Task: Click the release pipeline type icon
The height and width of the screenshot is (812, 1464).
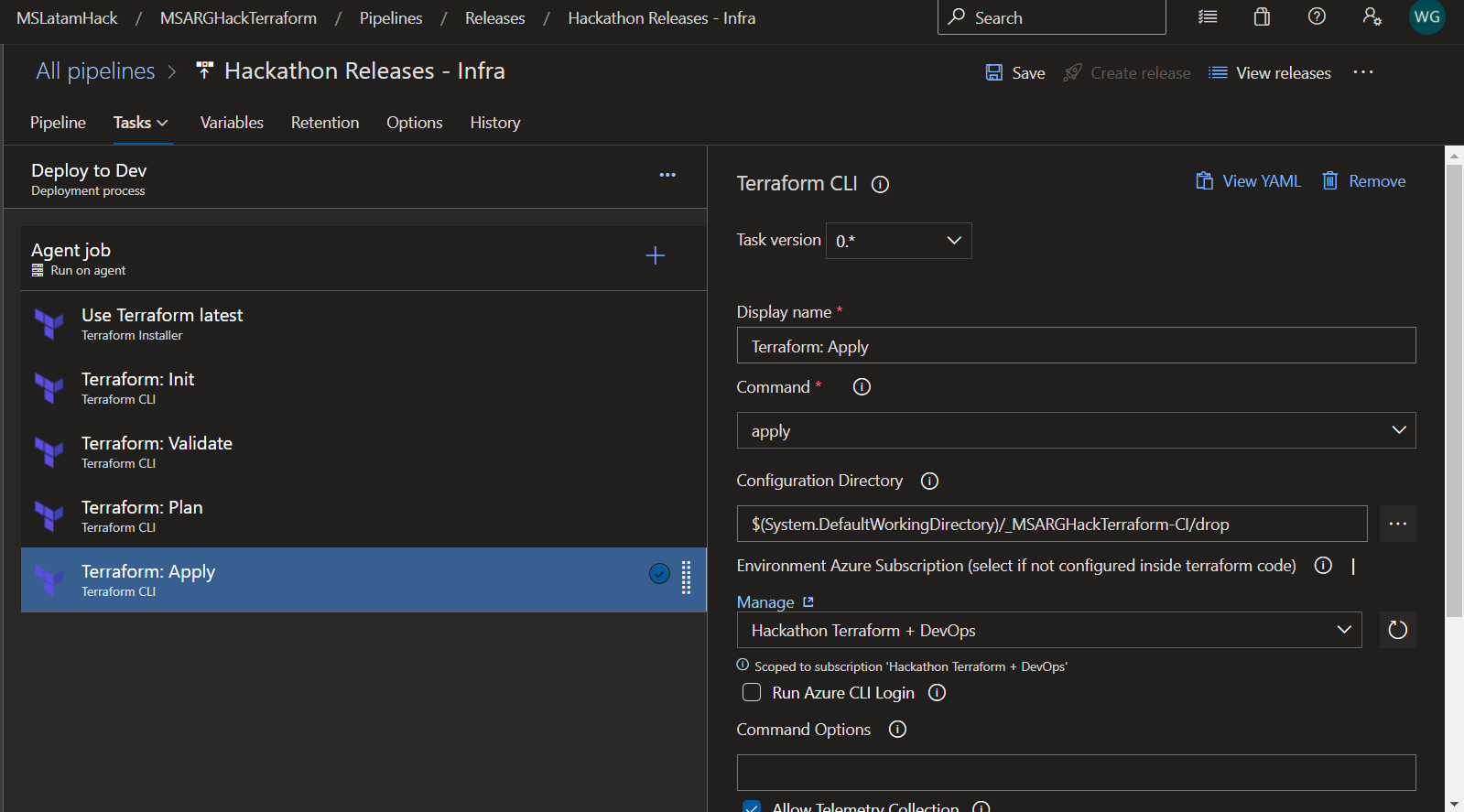Action: 205,70
